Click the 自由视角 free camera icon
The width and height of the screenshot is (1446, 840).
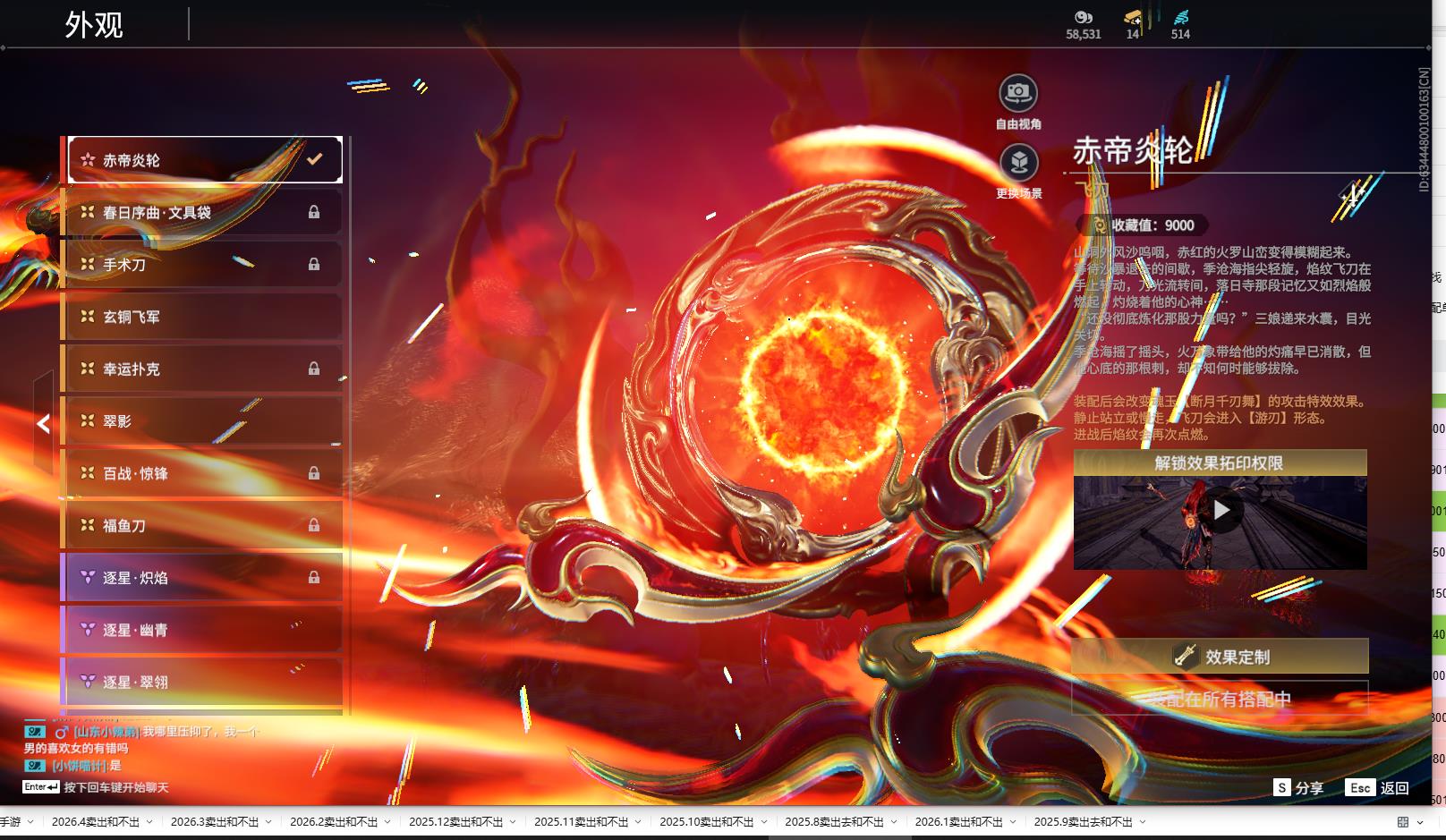click(x=1018, y=93)
